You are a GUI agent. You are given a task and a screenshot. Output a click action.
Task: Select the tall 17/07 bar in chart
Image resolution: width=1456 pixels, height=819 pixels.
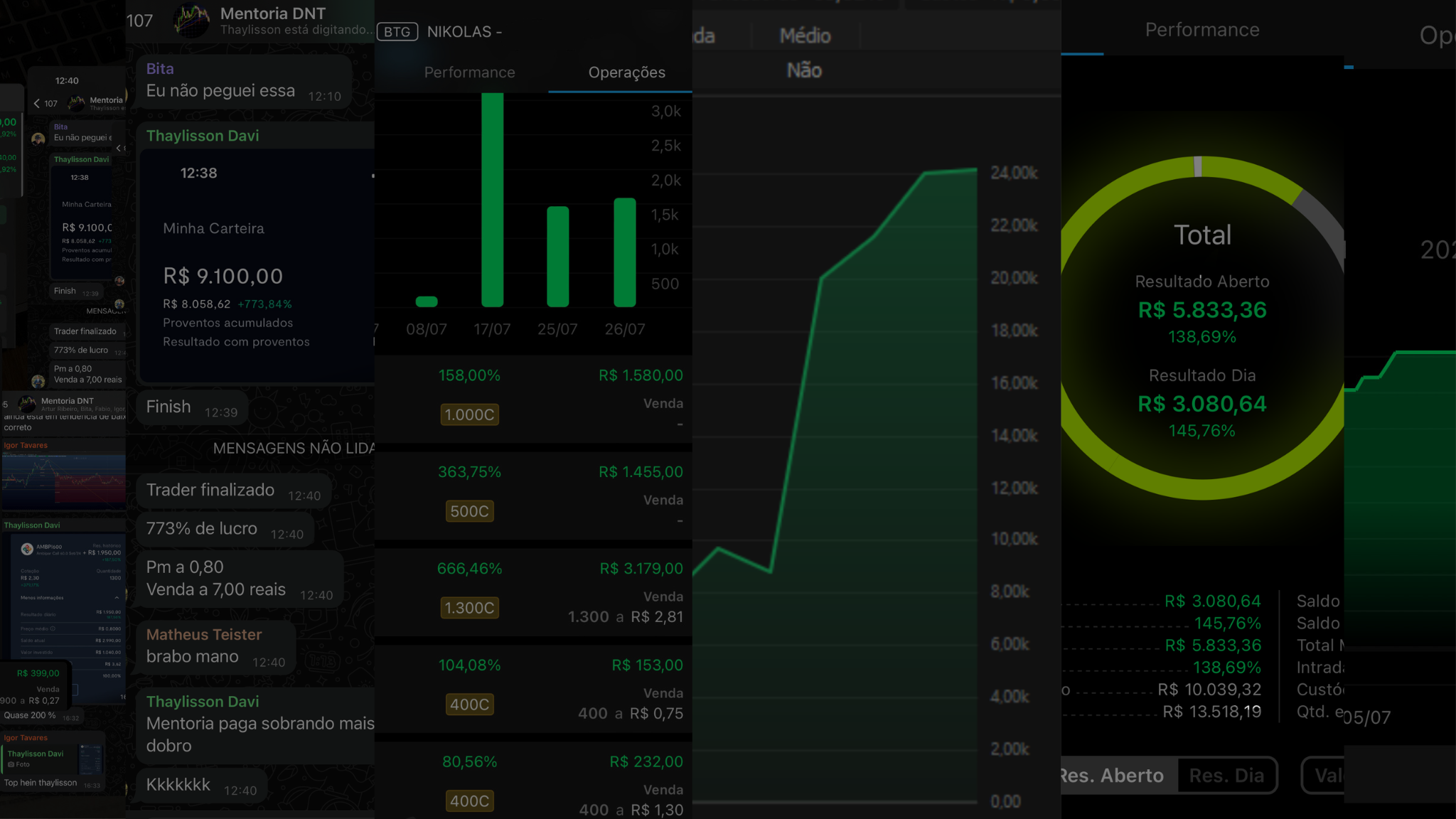492,200
